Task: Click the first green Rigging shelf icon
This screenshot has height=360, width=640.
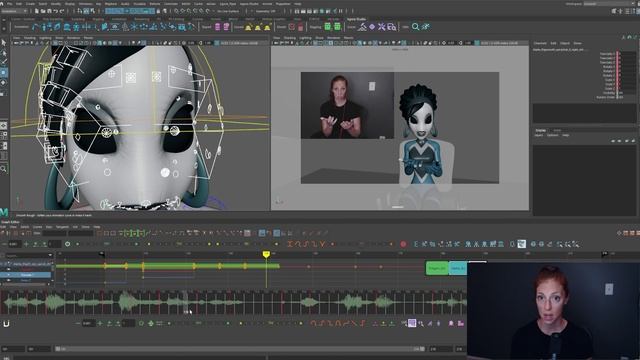Action: tap(328, 27)
